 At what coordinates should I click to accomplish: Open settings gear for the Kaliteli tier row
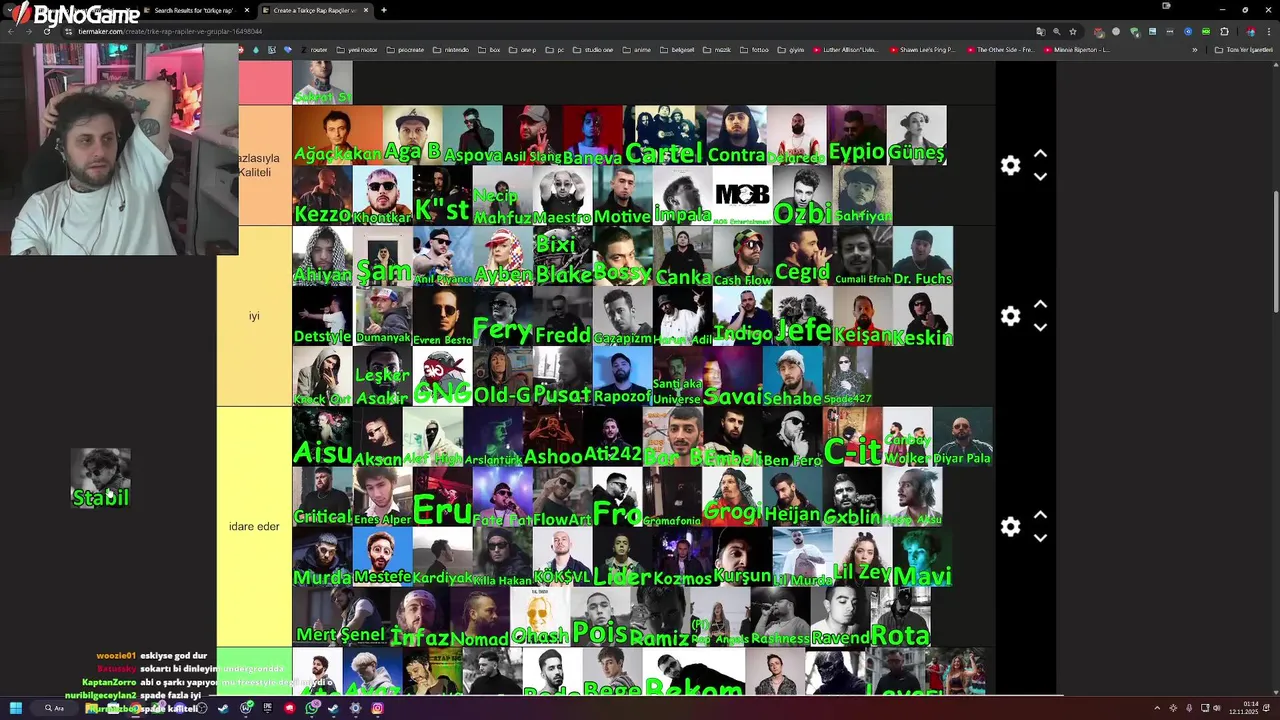pyautogui.click(x=1010, y=166)
